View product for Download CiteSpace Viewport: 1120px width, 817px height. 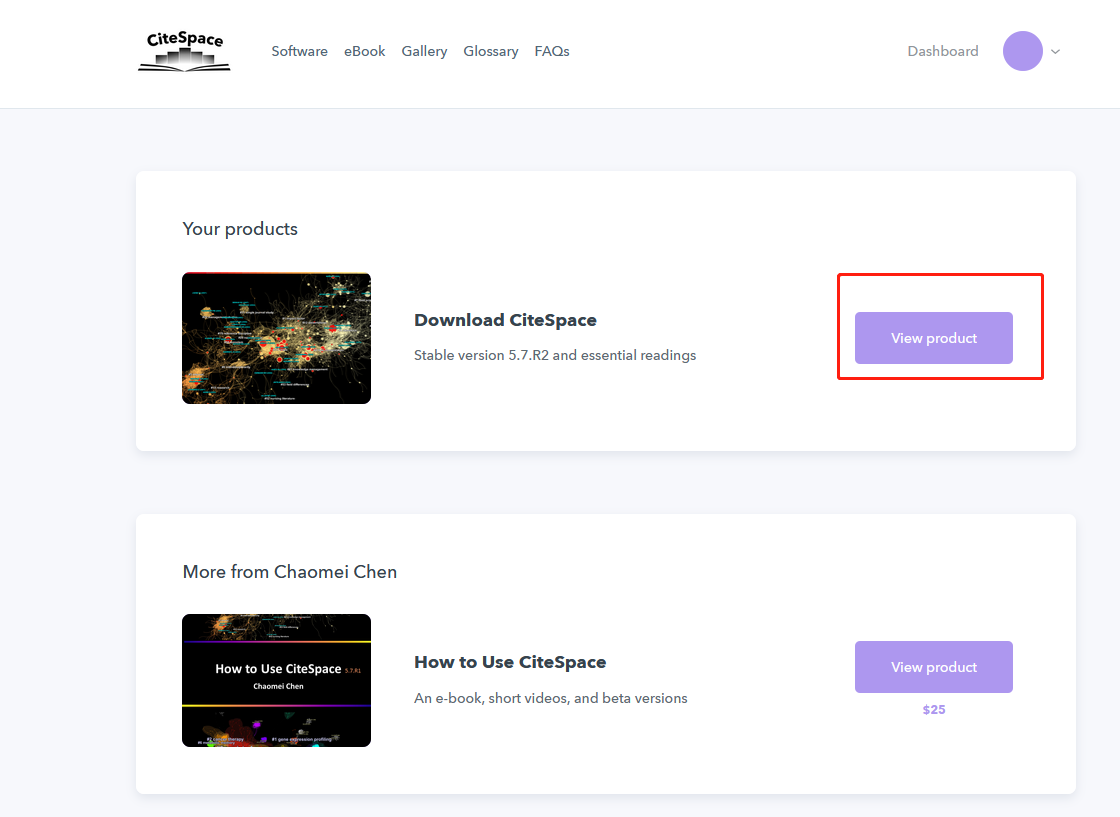(x=933, y=338)
